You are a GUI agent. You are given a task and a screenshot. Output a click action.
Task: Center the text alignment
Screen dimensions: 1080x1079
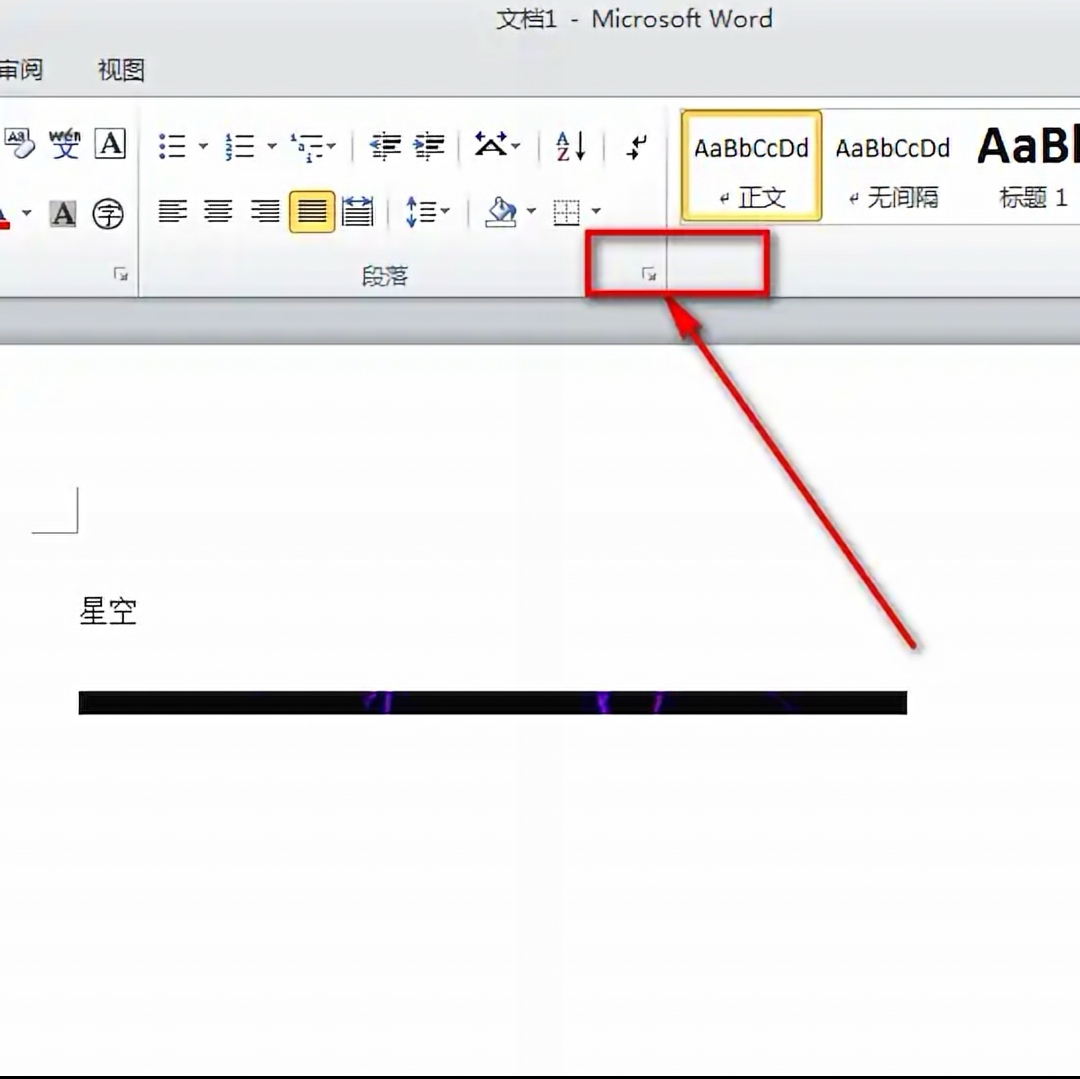pos(218,211)
